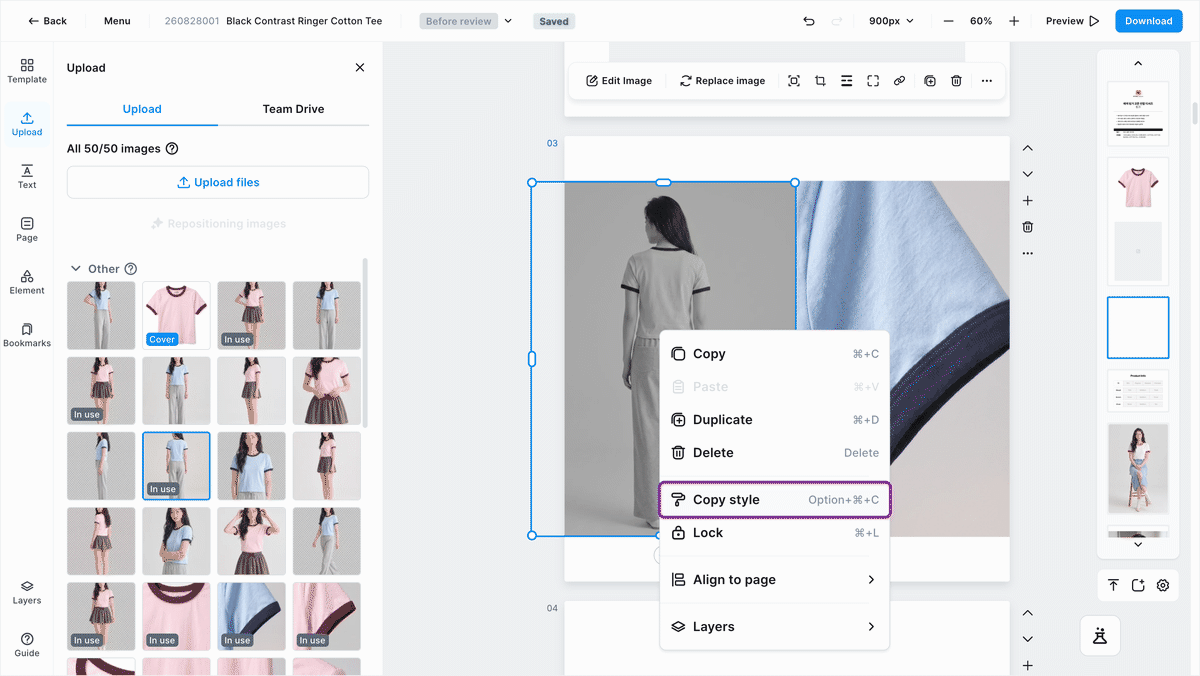
Task: Open the three-dot more options in the image toolbar
Action: [x=987, y=81]
